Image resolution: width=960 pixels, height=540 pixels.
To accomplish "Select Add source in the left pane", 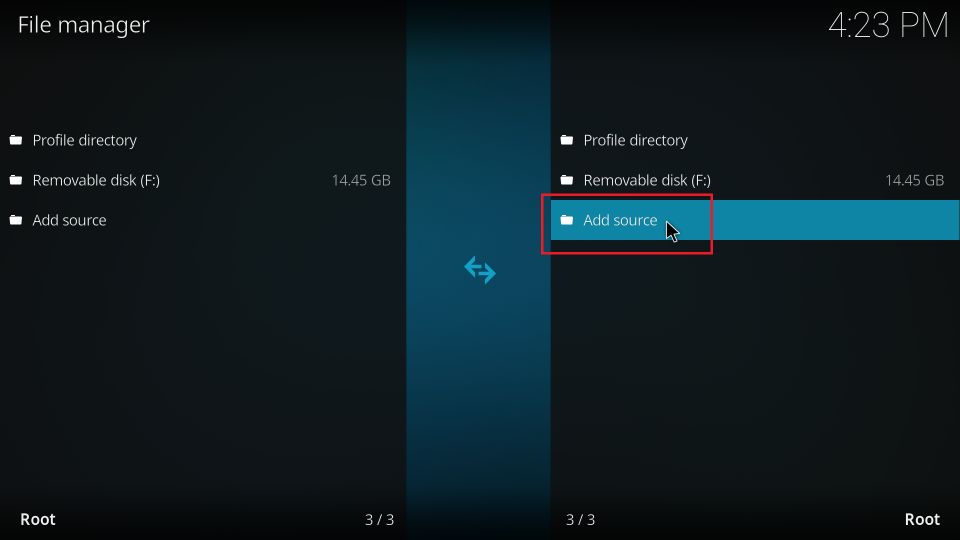I will [x=69, y=220].
